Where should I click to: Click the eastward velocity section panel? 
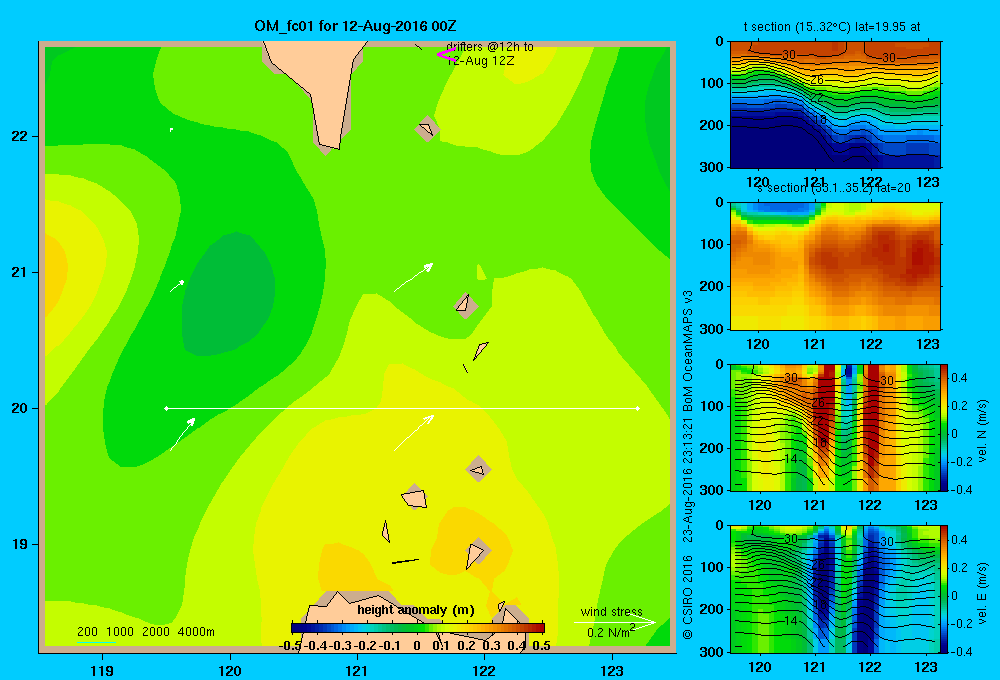[835, 589]
